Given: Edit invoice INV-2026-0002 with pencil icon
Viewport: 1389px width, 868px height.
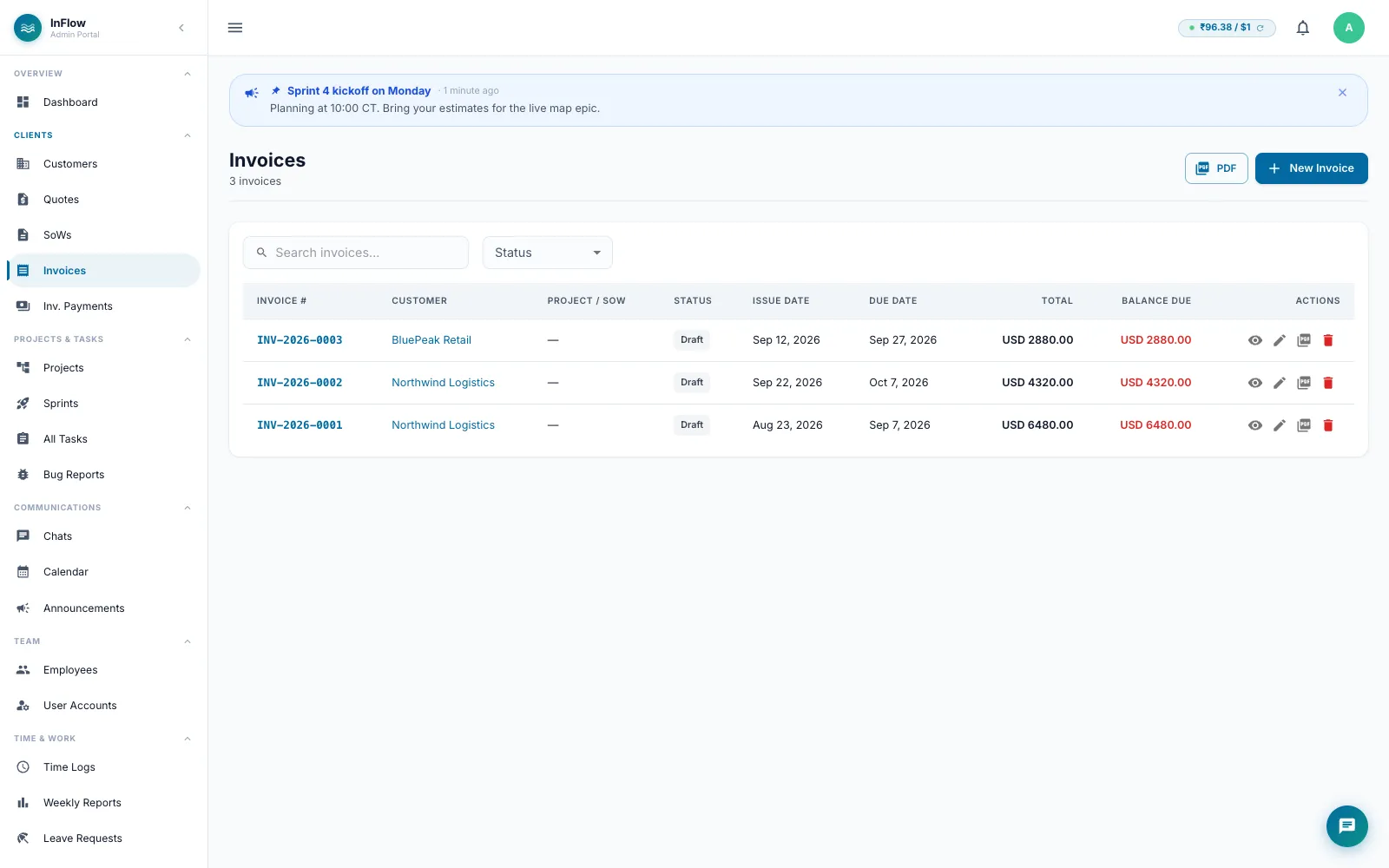Looking at the screenshot, I should point(1280,383).
